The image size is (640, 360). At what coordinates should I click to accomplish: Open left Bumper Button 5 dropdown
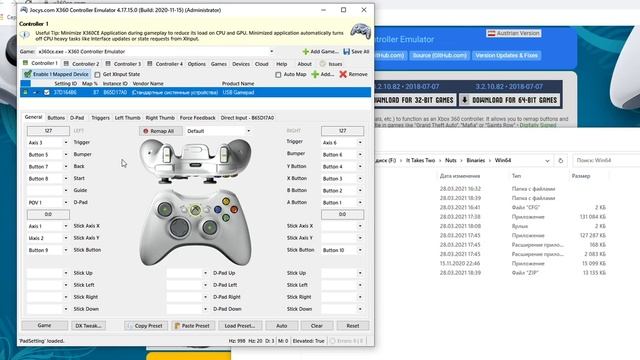[x=66, y=155]
